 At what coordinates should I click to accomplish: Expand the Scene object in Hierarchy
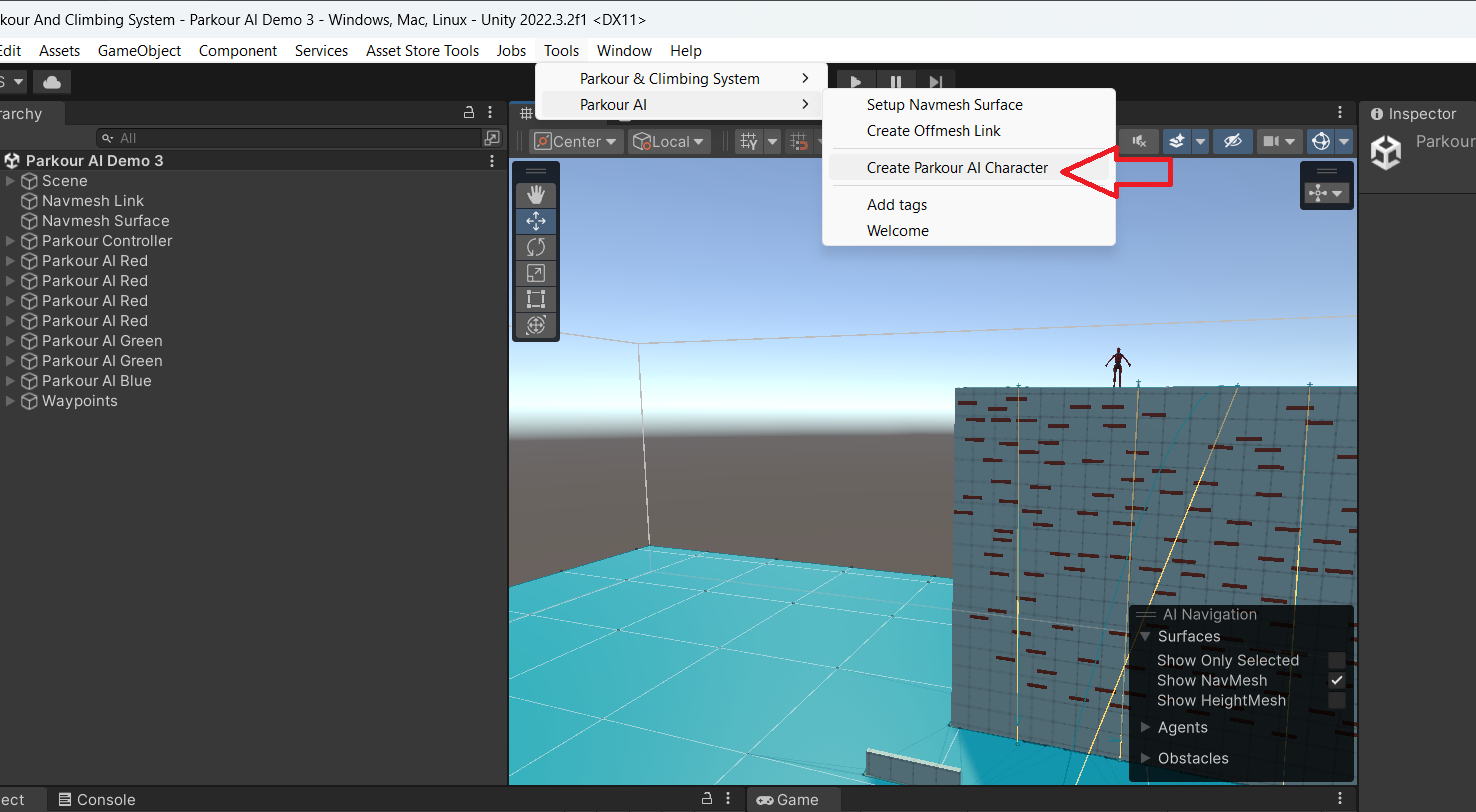[10, 181]
